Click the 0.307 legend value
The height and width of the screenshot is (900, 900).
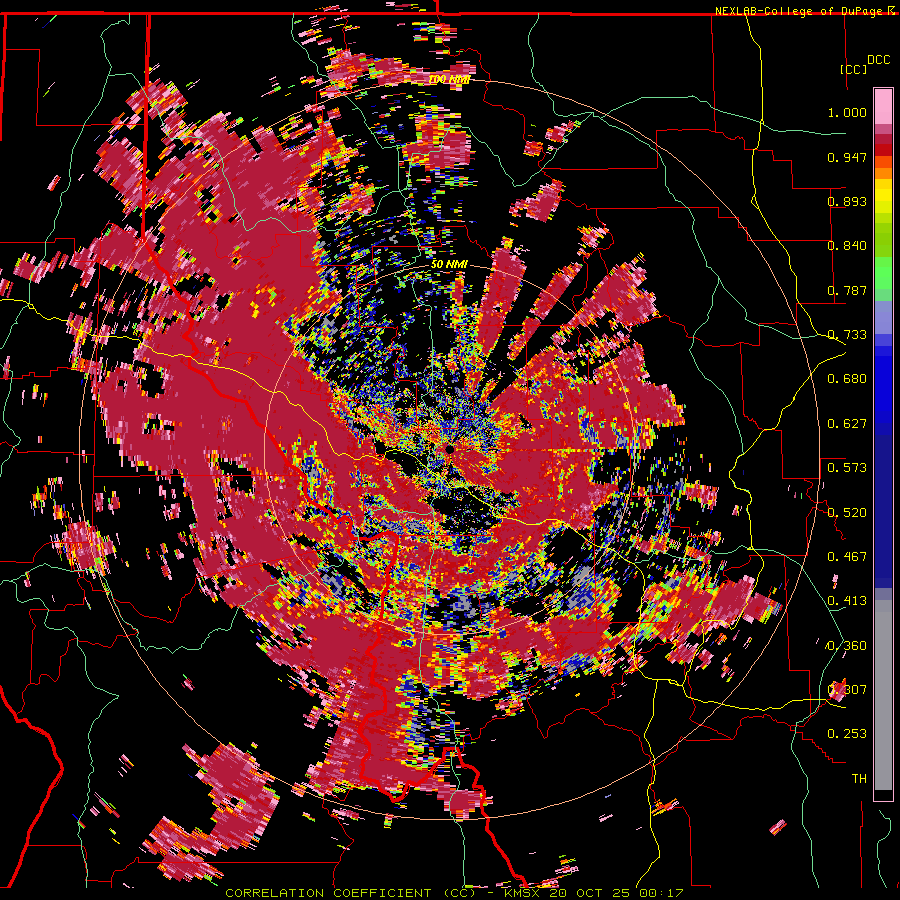click(847, 690)
